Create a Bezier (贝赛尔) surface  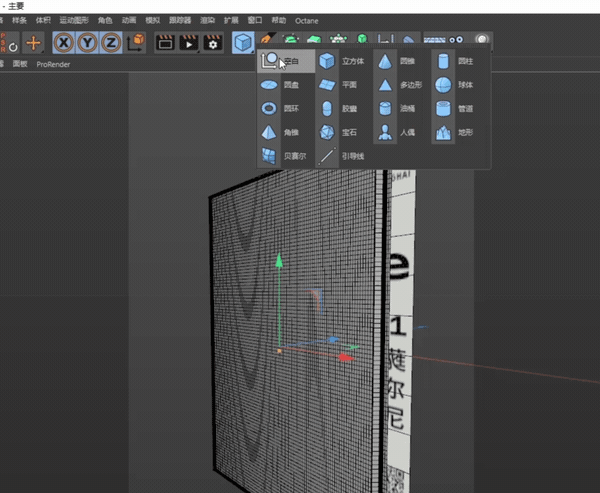284,156
